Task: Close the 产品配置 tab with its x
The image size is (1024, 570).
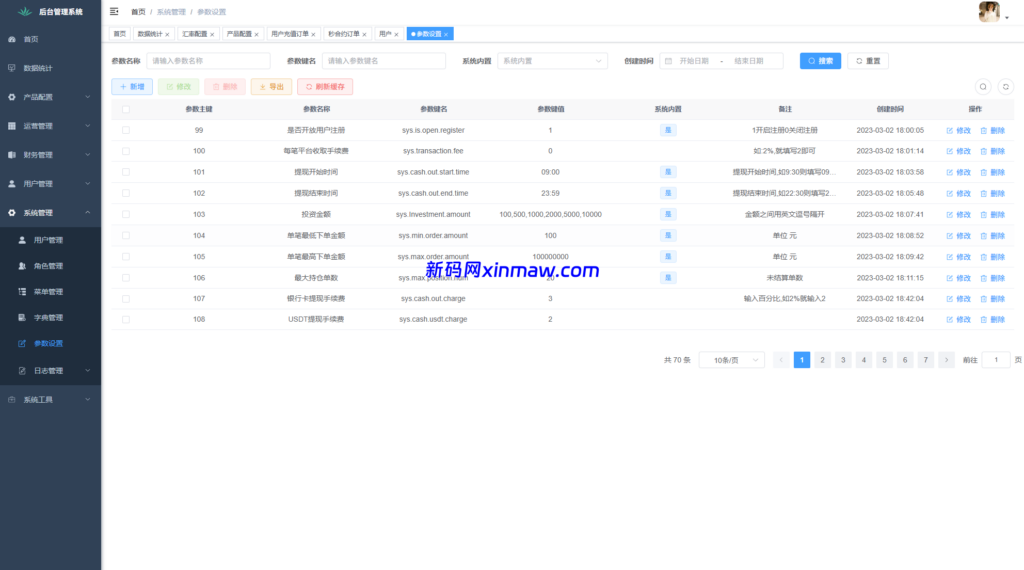Action: pyautogui.click(x=257, y=35)
